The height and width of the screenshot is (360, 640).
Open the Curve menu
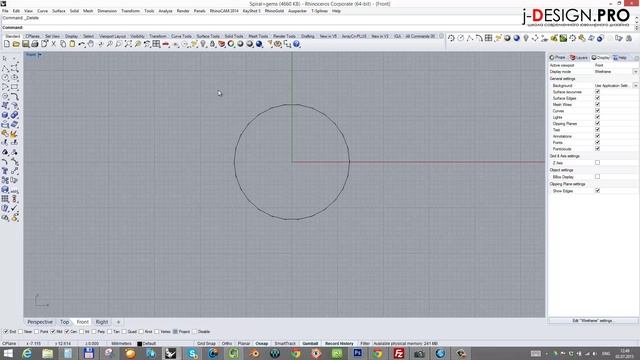42,11
